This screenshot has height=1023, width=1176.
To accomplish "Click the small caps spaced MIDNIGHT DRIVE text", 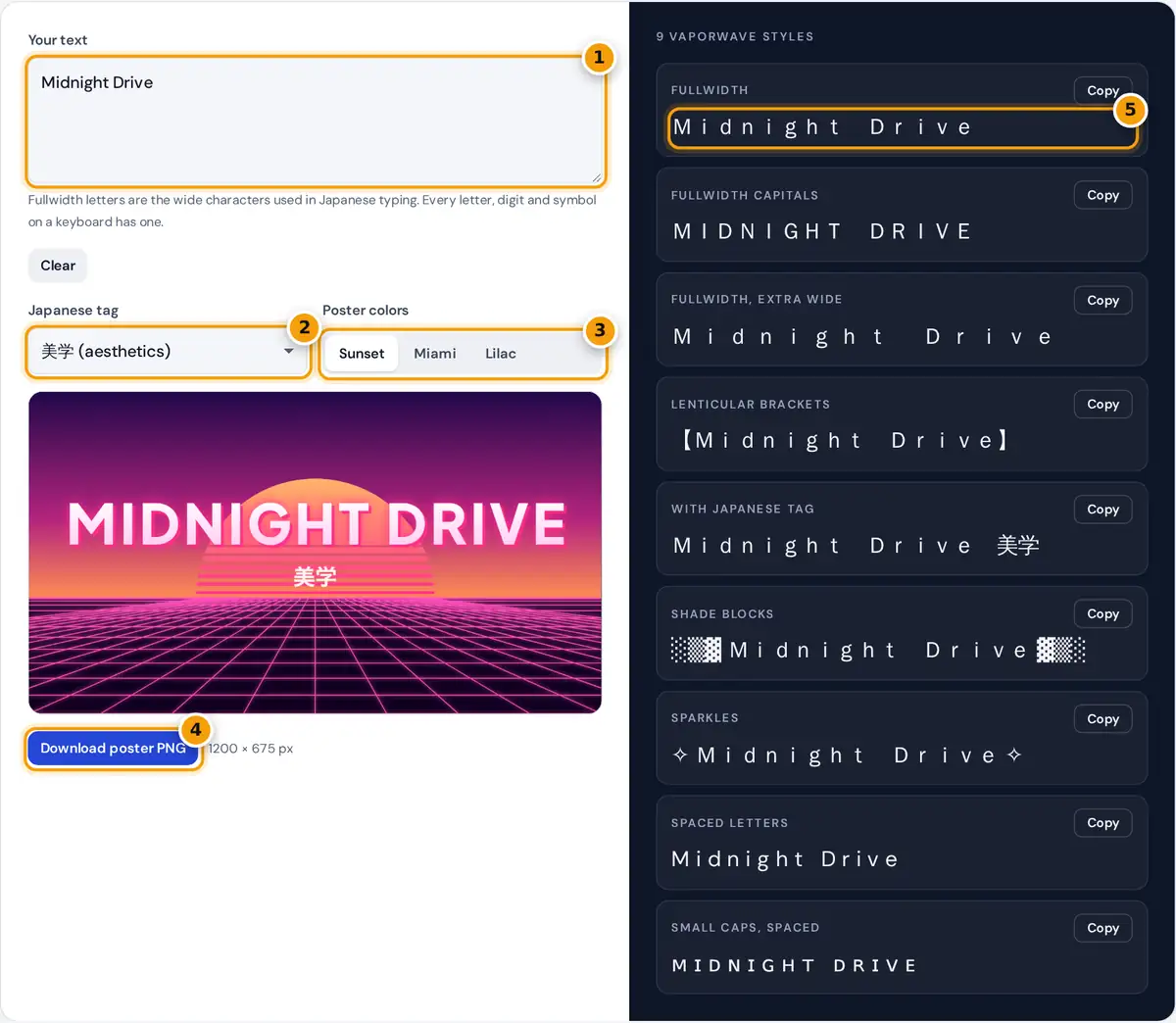I will (794, 965).
